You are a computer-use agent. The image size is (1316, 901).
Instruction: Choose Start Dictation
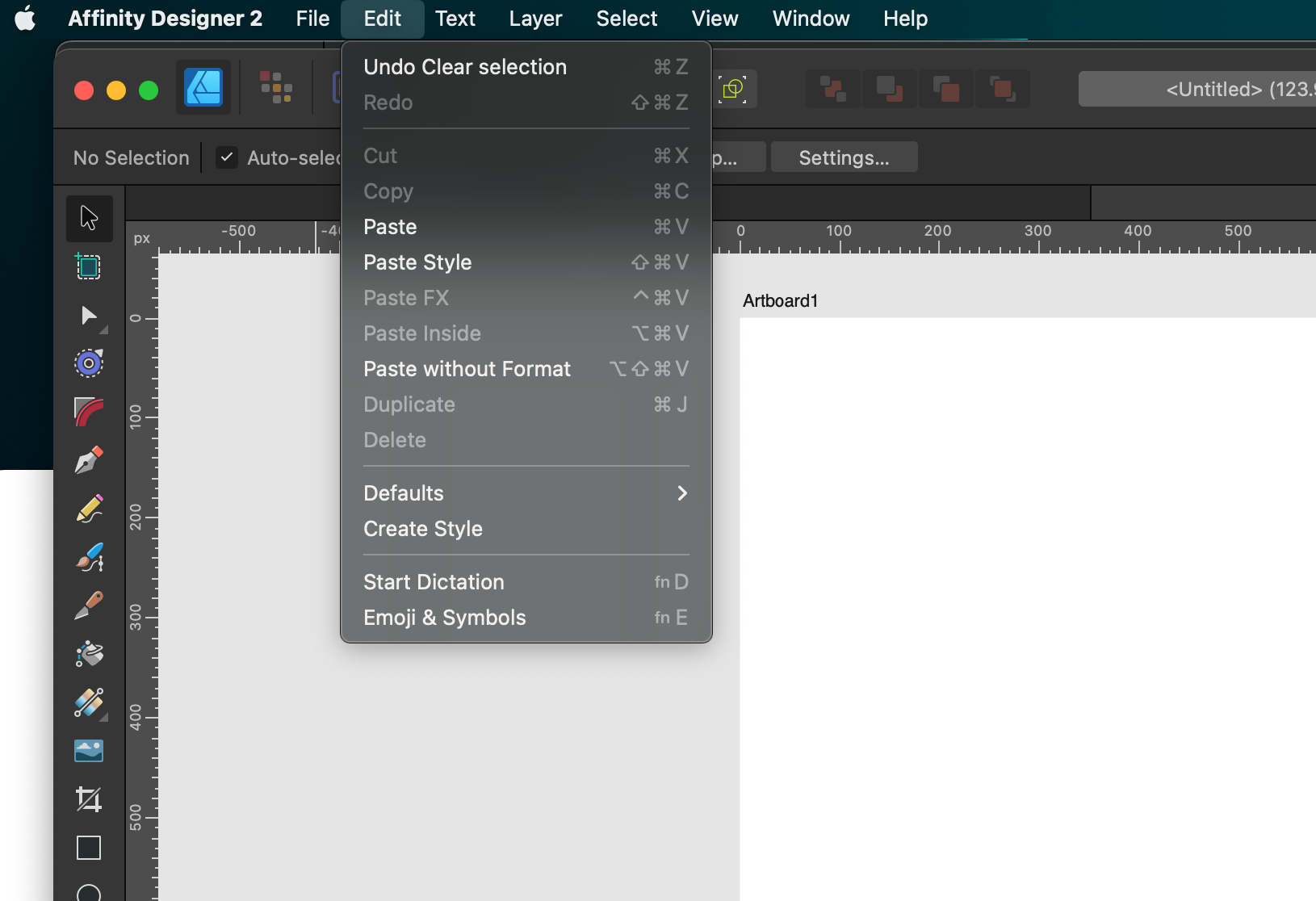click(526, 582)
